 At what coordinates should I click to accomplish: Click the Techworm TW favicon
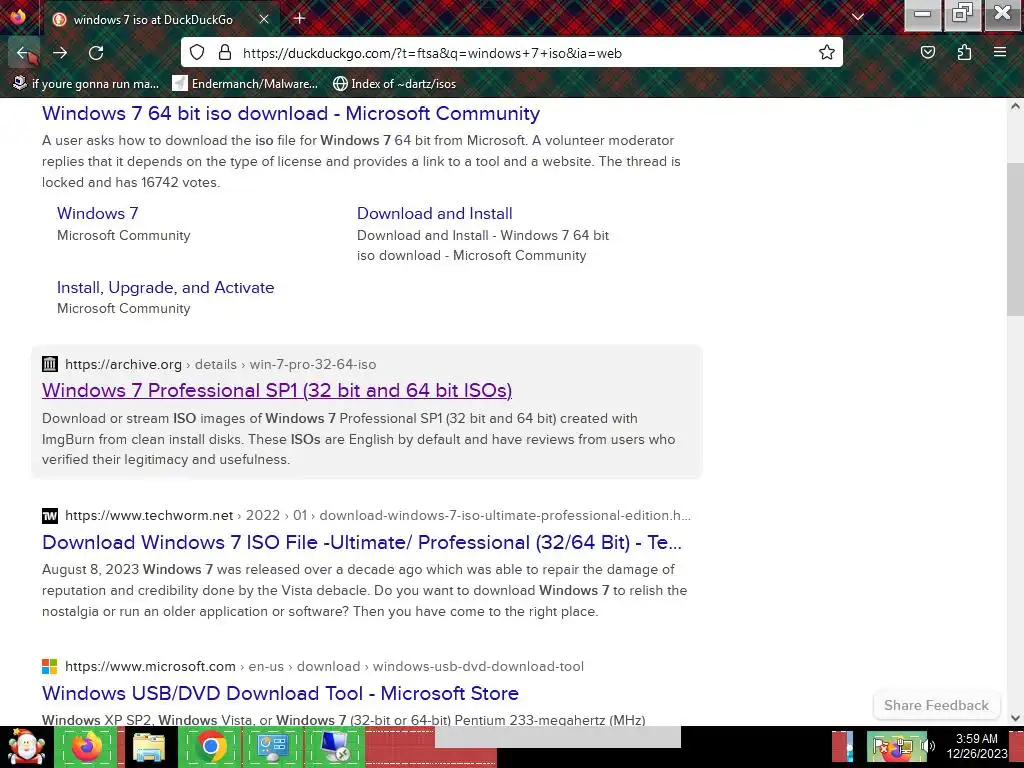(50, 515)
